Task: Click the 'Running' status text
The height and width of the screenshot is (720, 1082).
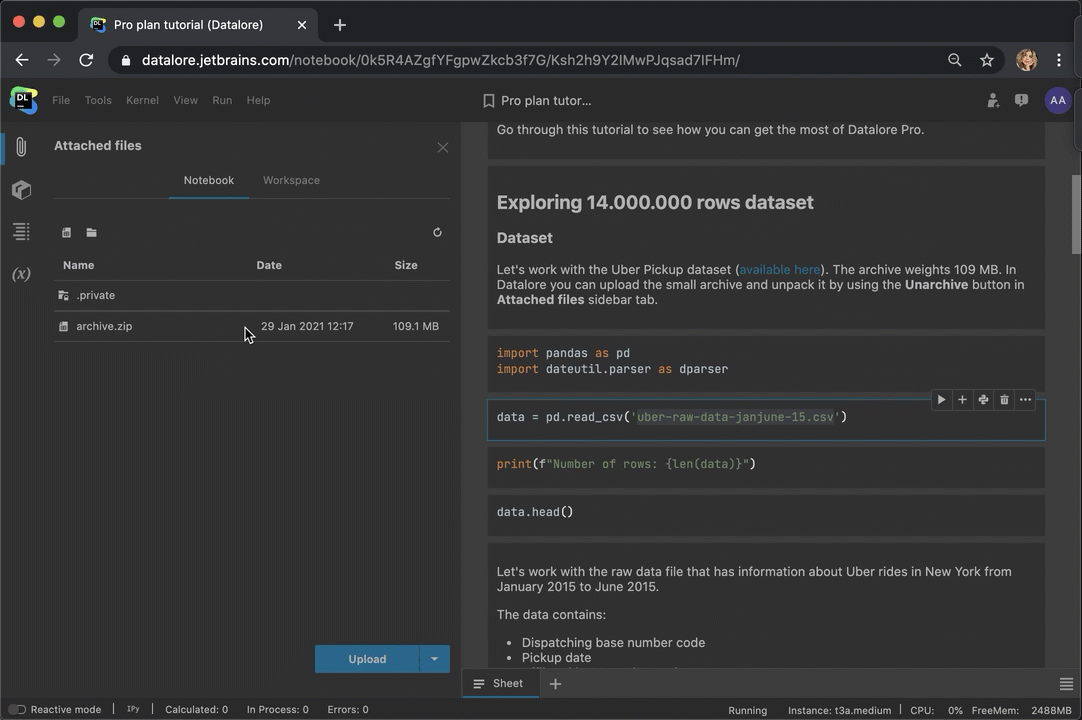Action: 747,710
